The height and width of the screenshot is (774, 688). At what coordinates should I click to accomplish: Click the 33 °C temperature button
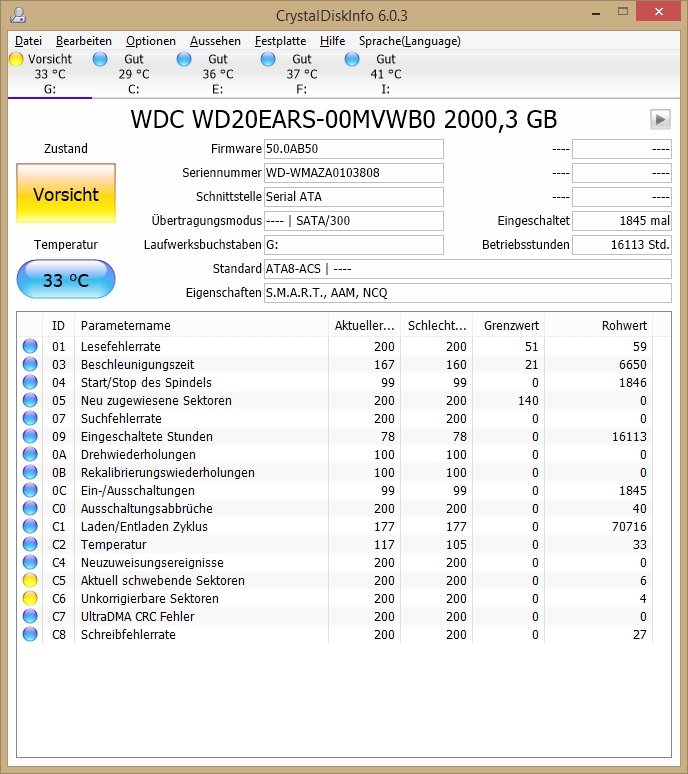(66, 279)
